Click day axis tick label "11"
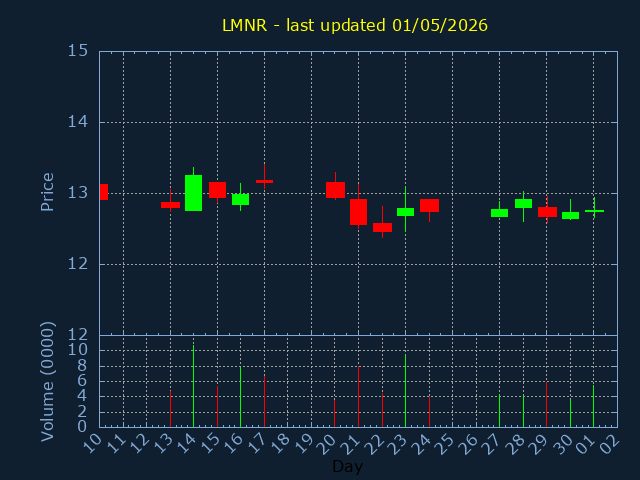 [116, 443]
